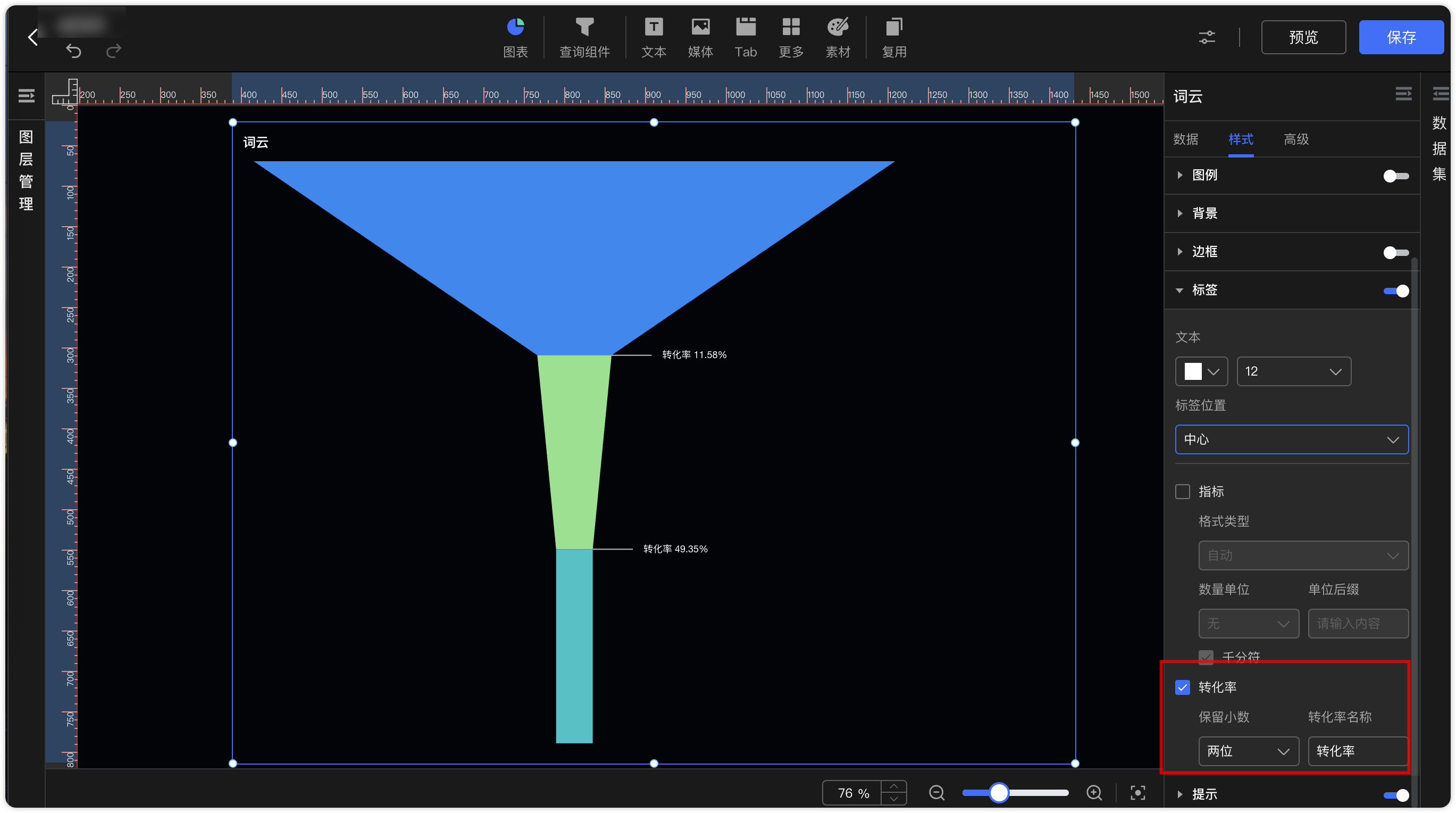Enable the 边框 border toggle

1395,252
